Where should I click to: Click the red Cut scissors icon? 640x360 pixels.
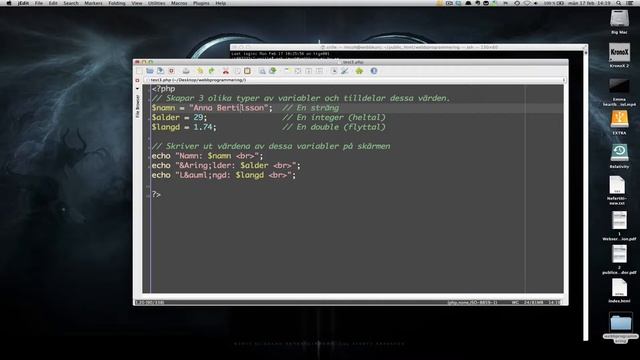pyautogui.click(x=226, y=71)
